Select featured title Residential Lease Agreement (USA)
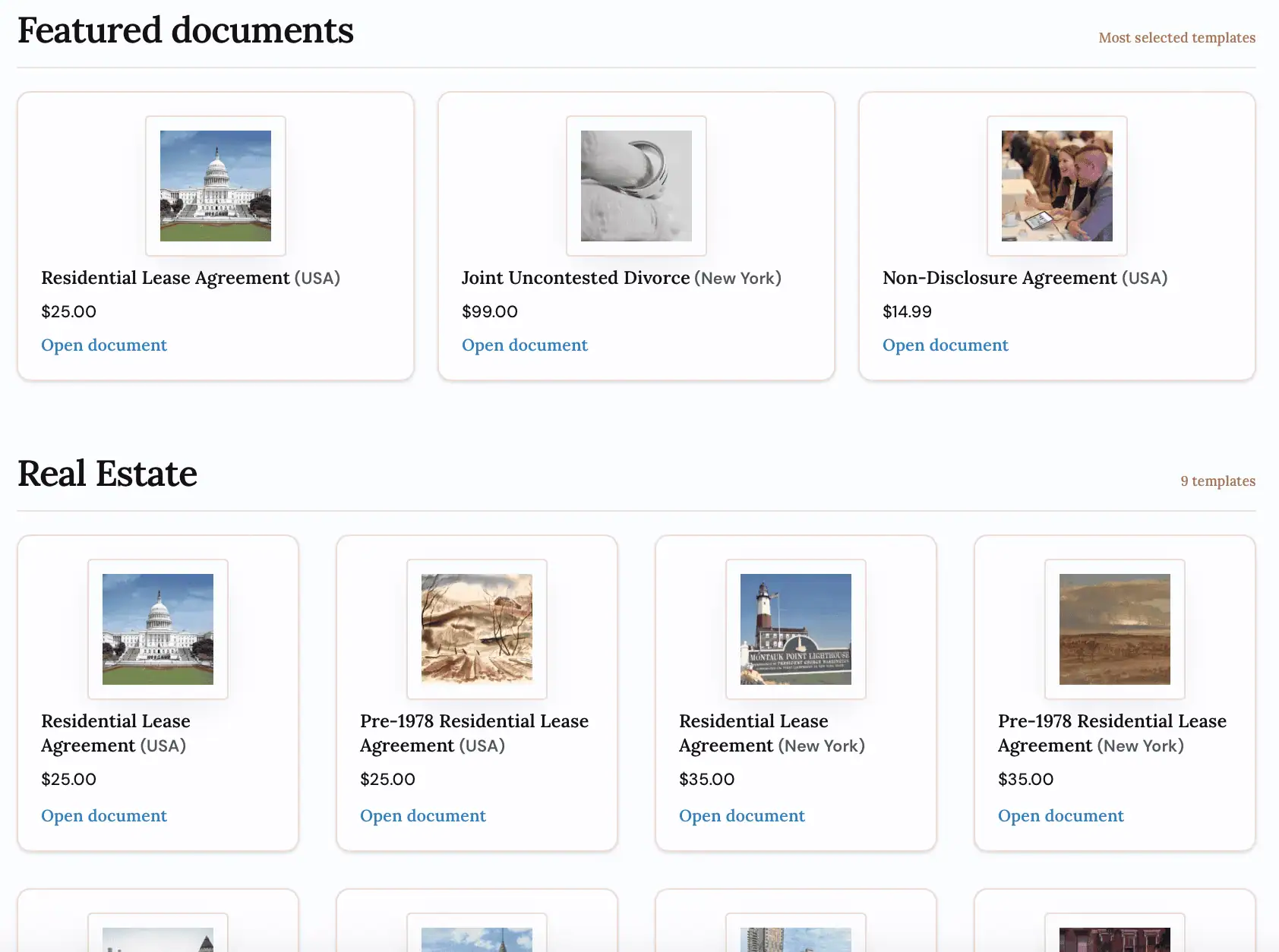The image size is (1279, 952). [x=191, y=279]
